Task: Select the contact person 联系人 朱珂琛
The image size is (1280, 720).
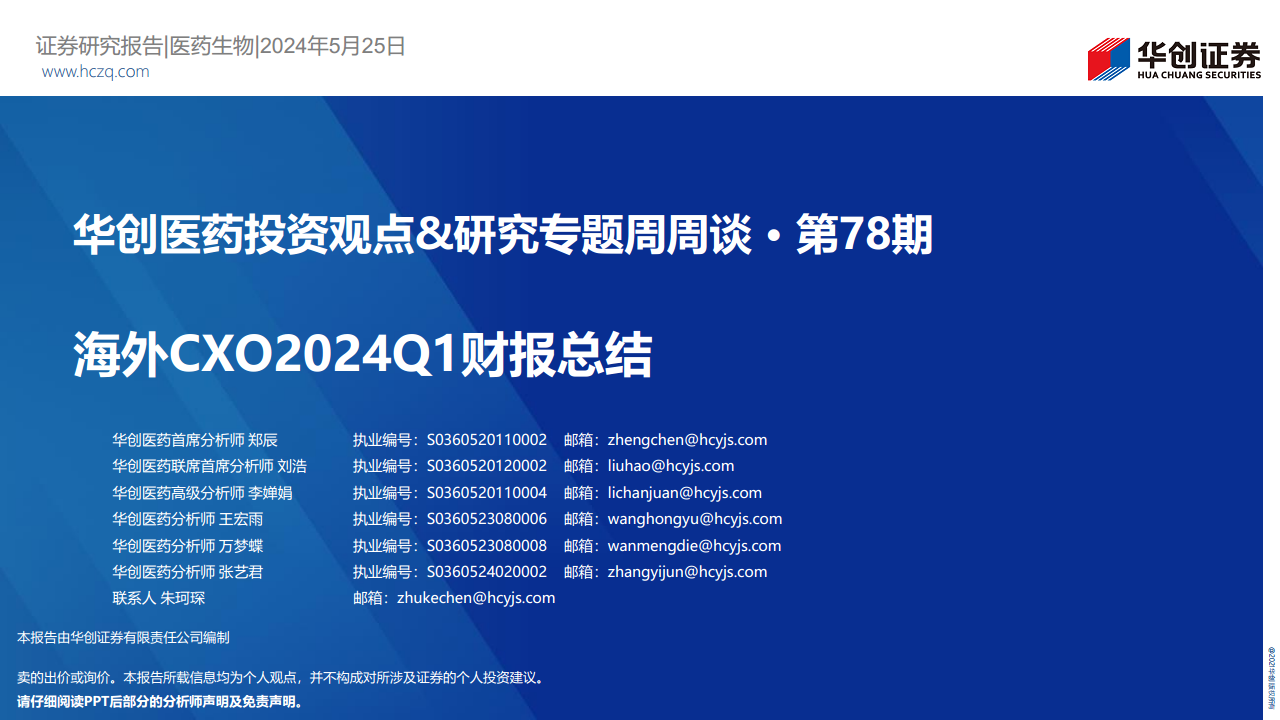Action: [x=159, y=598]
